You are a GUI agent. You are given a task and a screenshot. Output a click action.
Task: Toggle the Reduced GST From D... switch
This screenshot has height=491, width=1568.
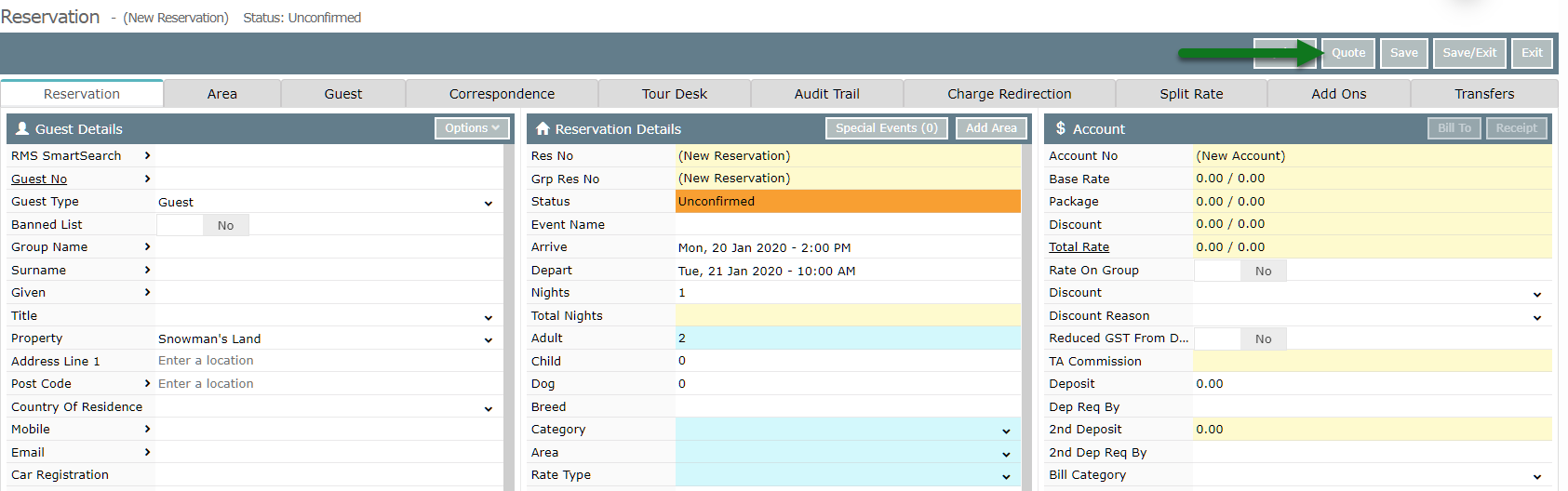1240,338
